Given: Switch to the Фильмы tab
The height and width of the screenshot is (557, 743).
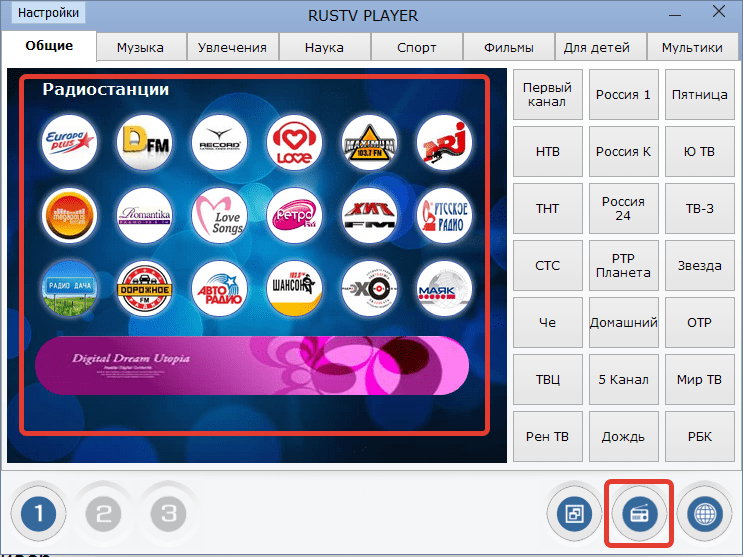Looking at the screenshot, I should (508, 47).
